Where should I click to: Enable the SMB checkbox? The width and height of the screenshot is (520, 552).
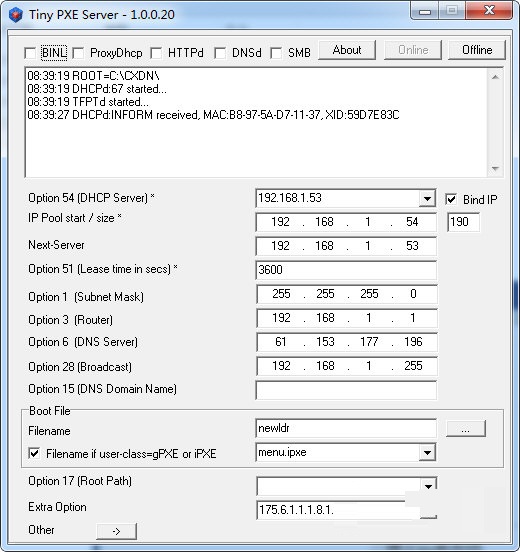pos(276,54)
